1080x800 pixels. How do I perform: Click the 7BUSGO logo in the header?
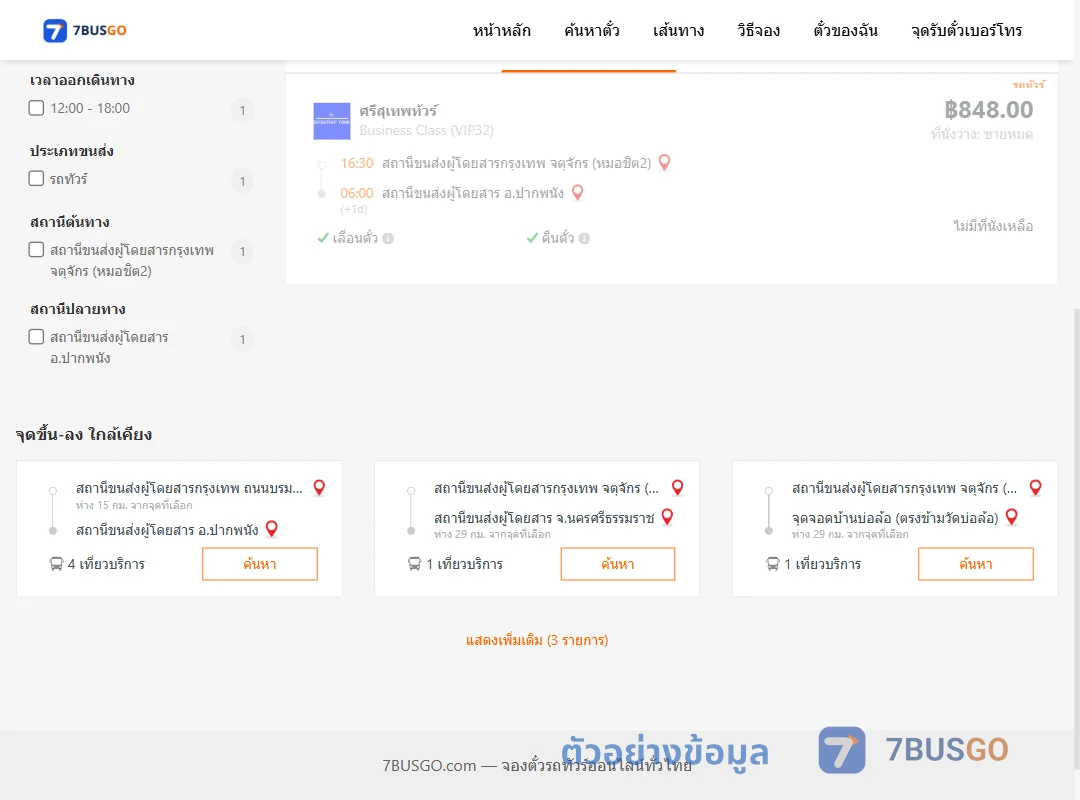85,30
